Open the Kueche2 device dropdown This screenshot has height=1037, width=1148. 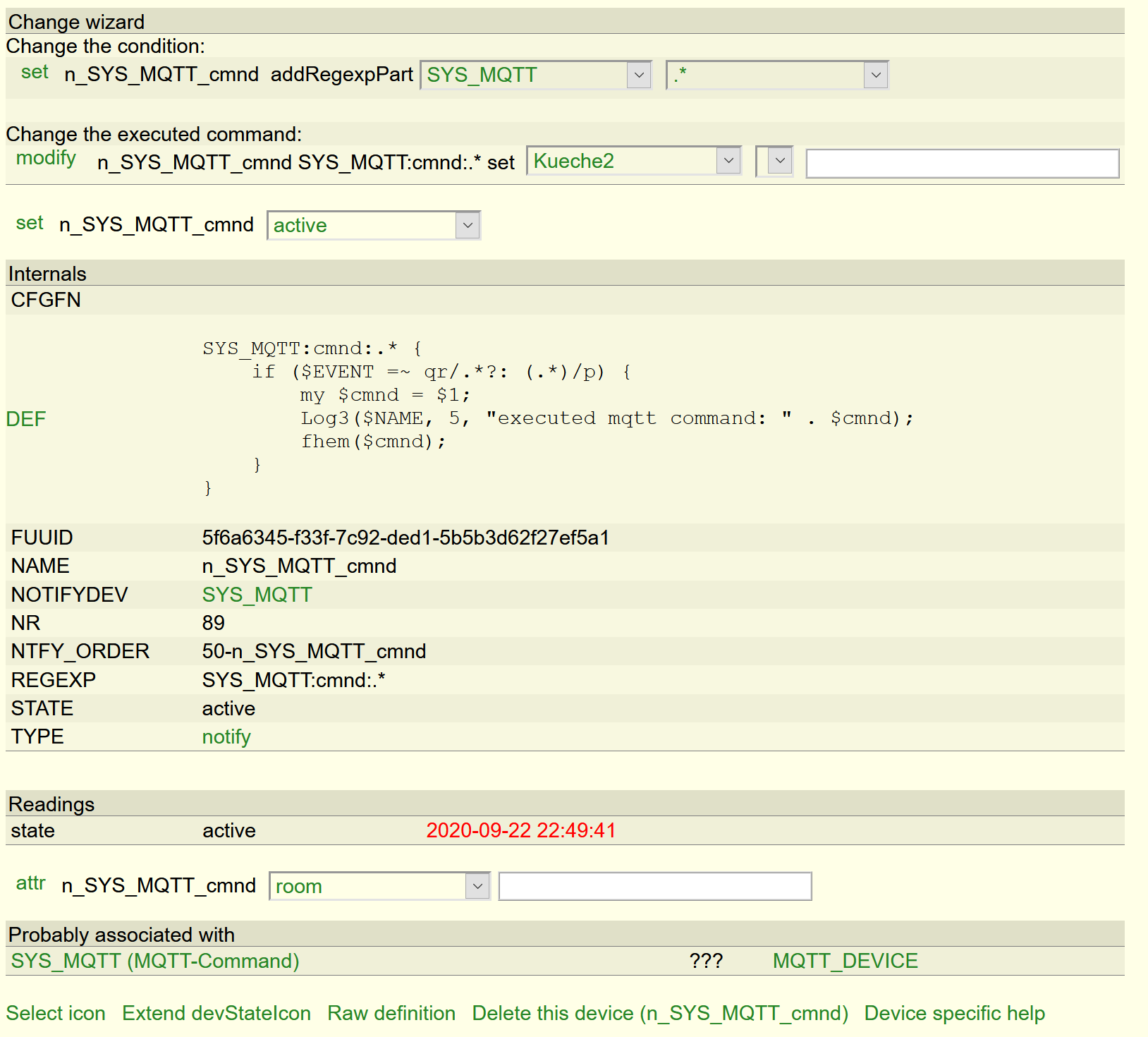[633, 162]
